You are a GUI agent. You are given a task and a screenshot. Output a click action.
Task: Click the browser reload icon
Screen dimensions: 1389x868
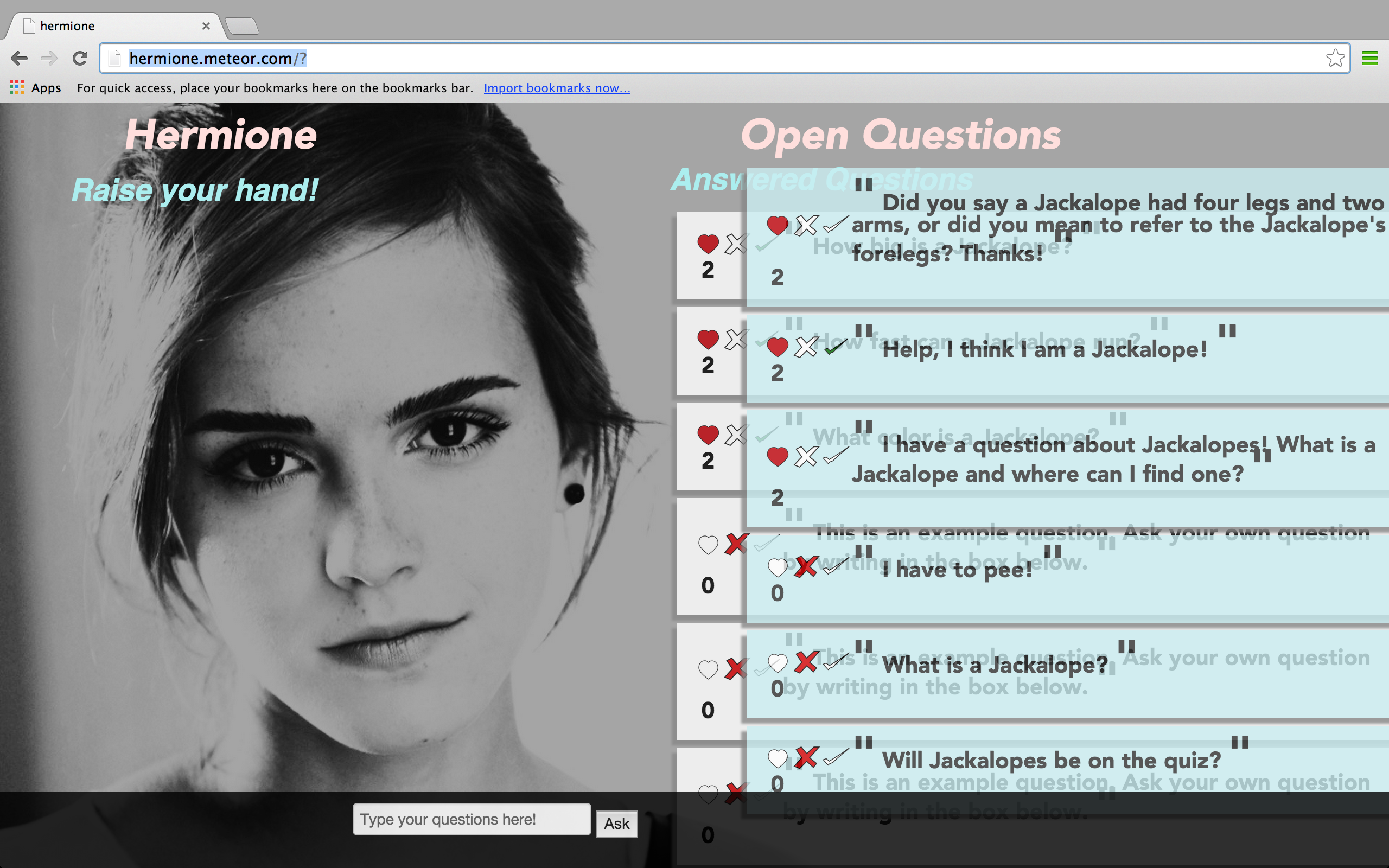(x=80, y=58)
